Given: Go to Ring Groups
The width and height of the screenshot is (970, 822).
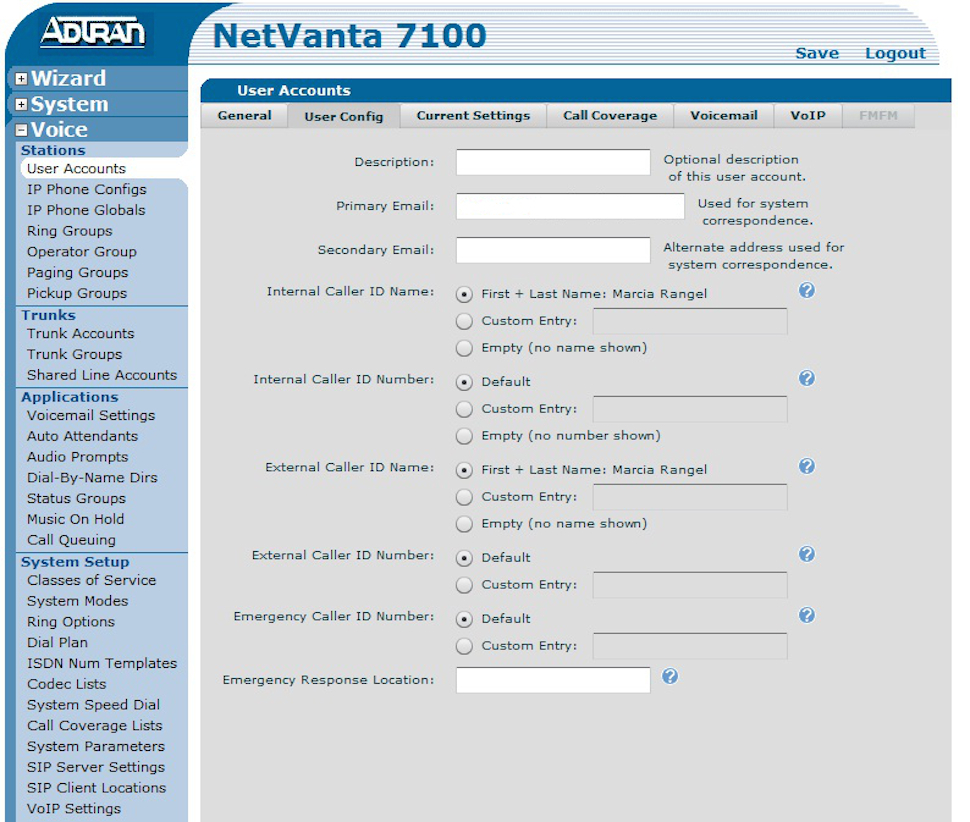Looking at the screenshot, I should coord(69,231).
